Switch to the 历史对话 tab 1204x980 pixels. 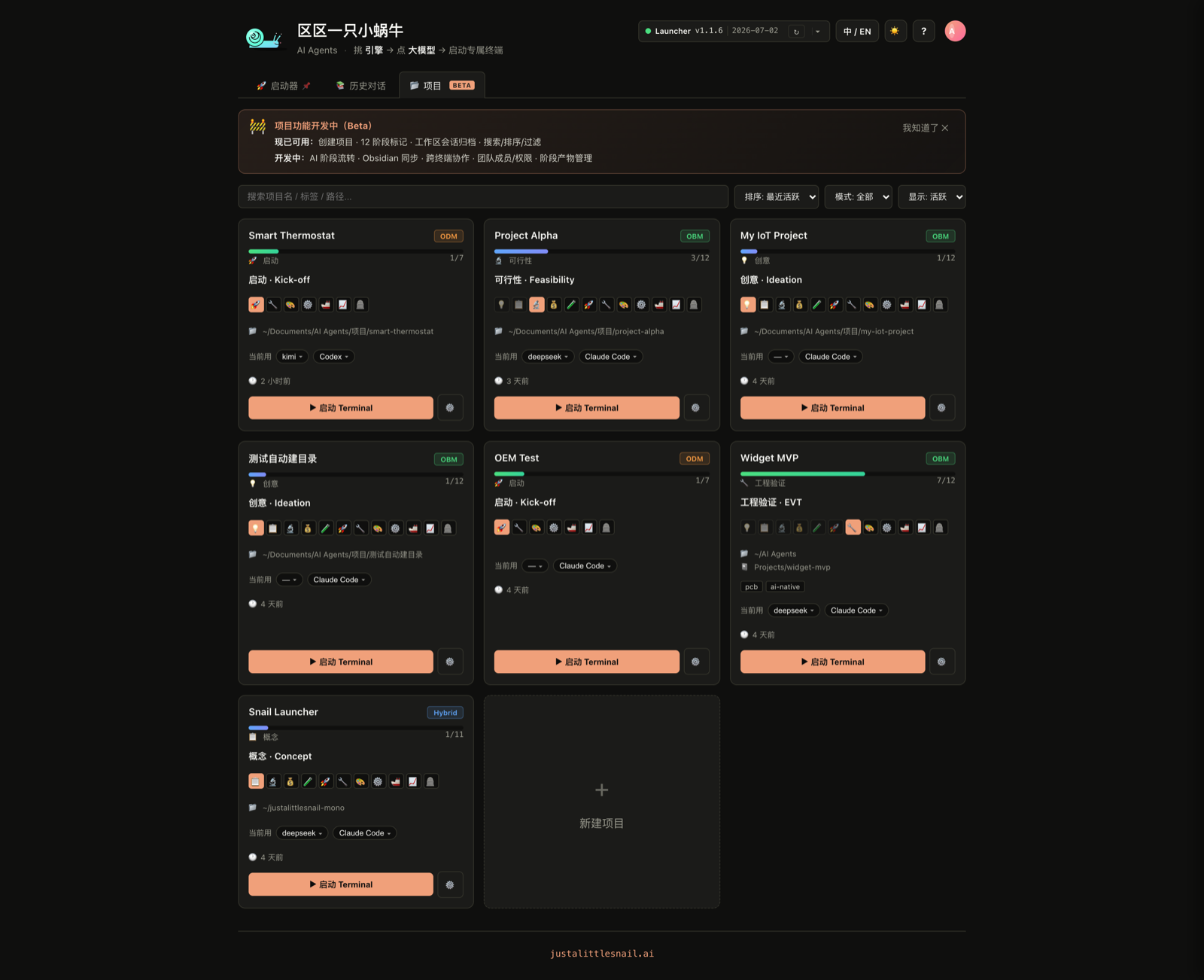pyautogui.click(x=361, y=86)
